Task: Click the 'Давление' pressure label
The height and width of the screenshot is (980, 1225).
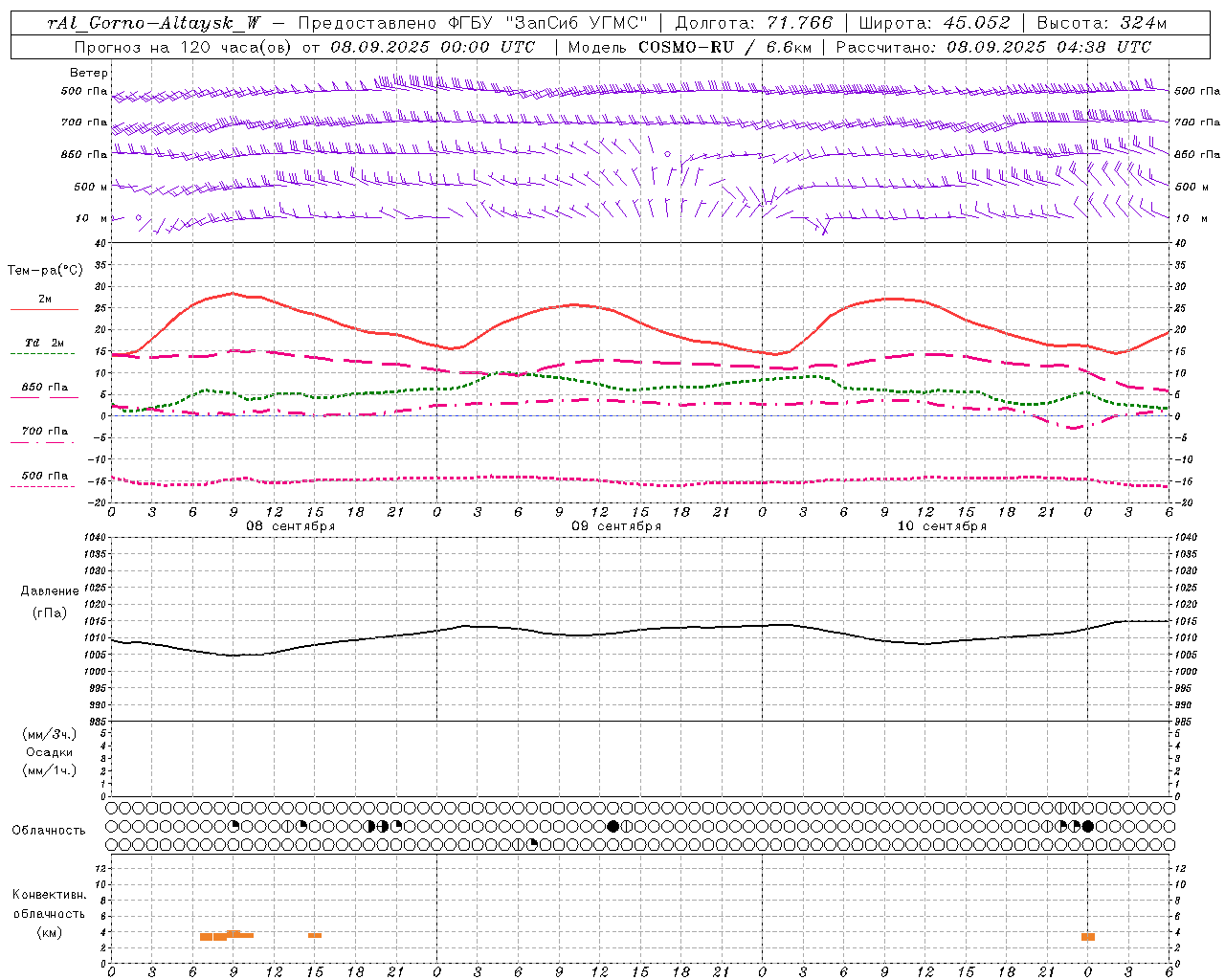Action: click(x=50, y=591)
